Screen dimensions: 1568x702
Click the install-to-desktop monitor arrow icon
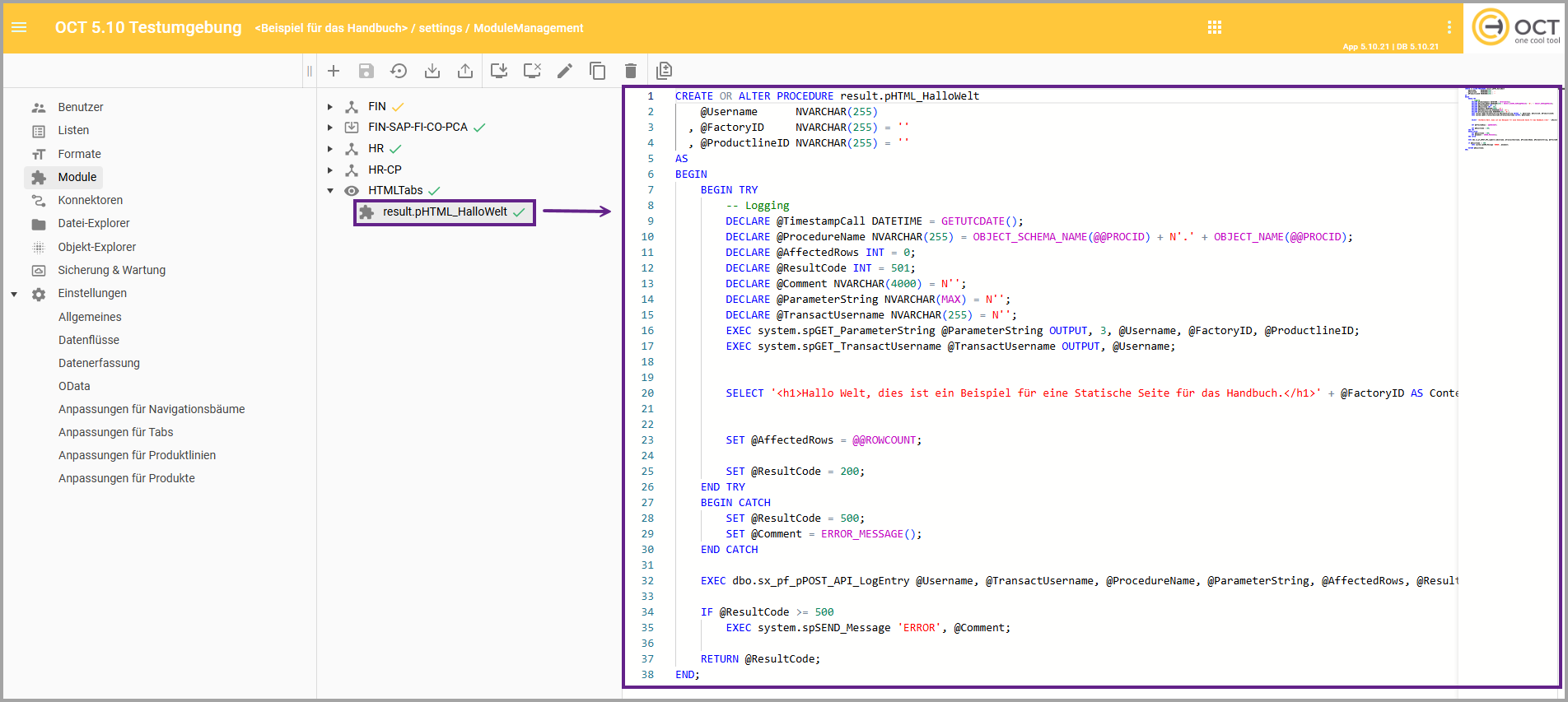point(498,71)
